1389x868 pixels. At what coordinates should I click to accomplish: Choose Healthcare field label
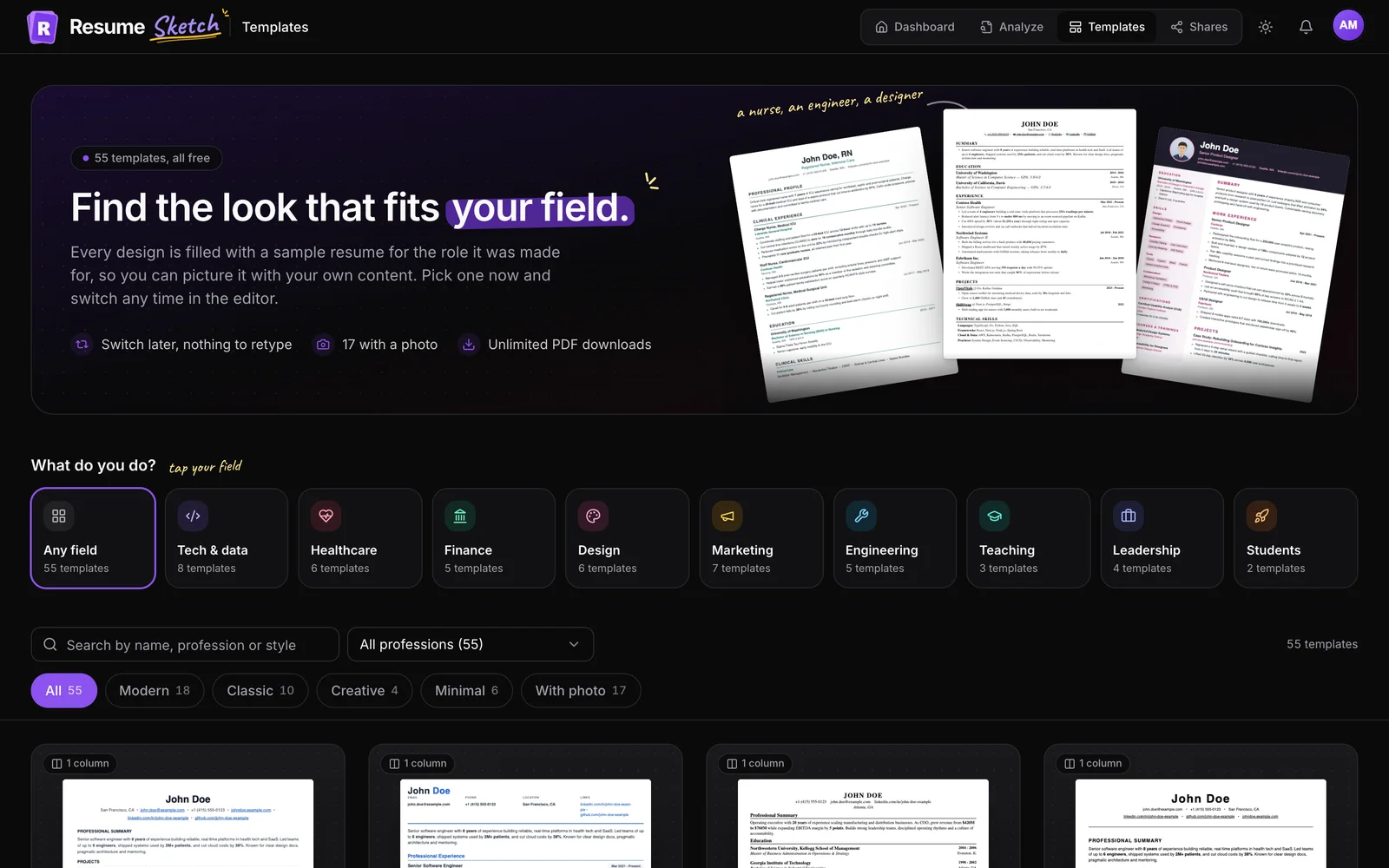point(344,550)
